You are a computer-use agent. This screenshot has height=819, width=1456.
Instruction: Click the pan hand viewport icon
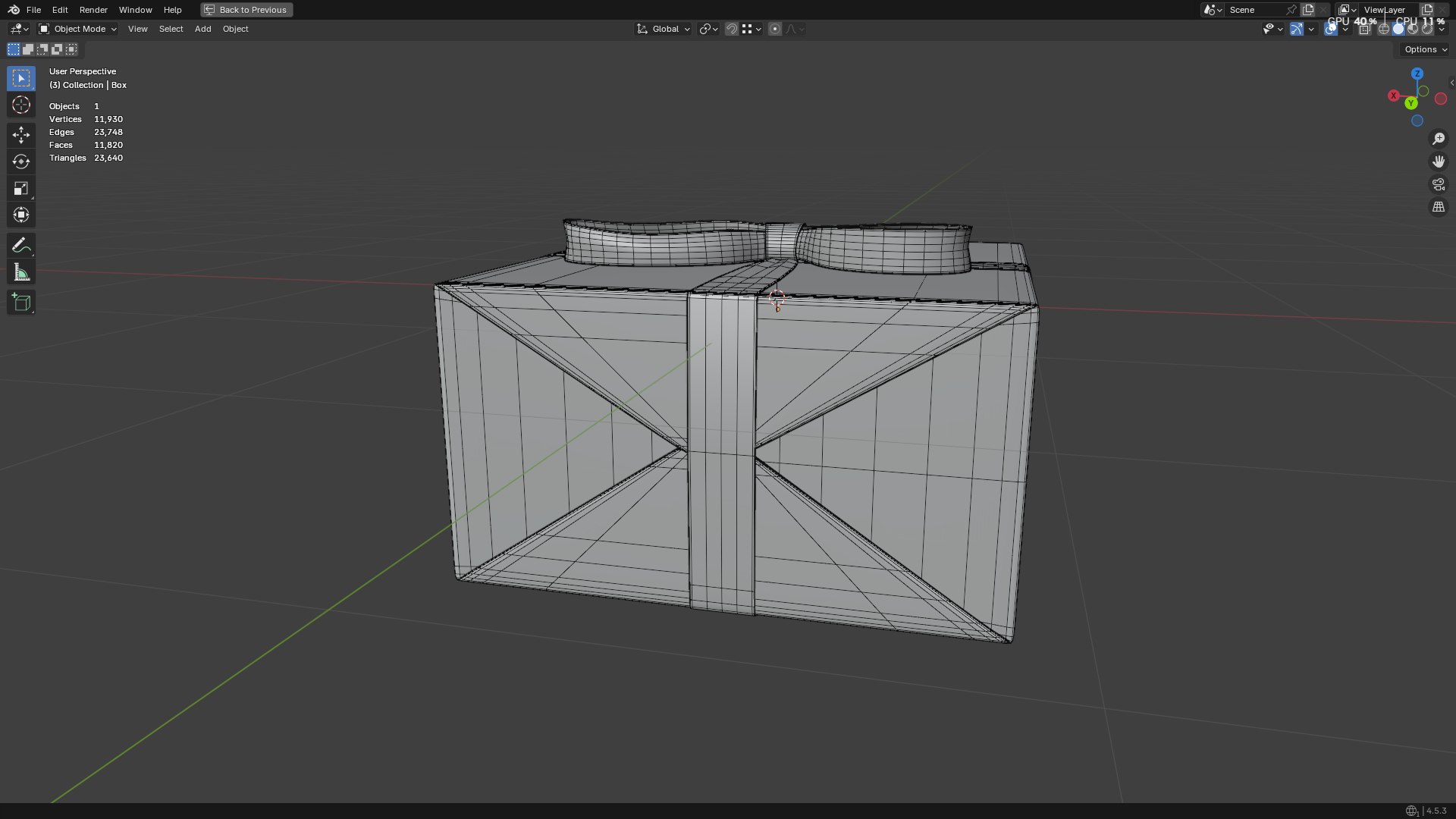coord(1438,162)
